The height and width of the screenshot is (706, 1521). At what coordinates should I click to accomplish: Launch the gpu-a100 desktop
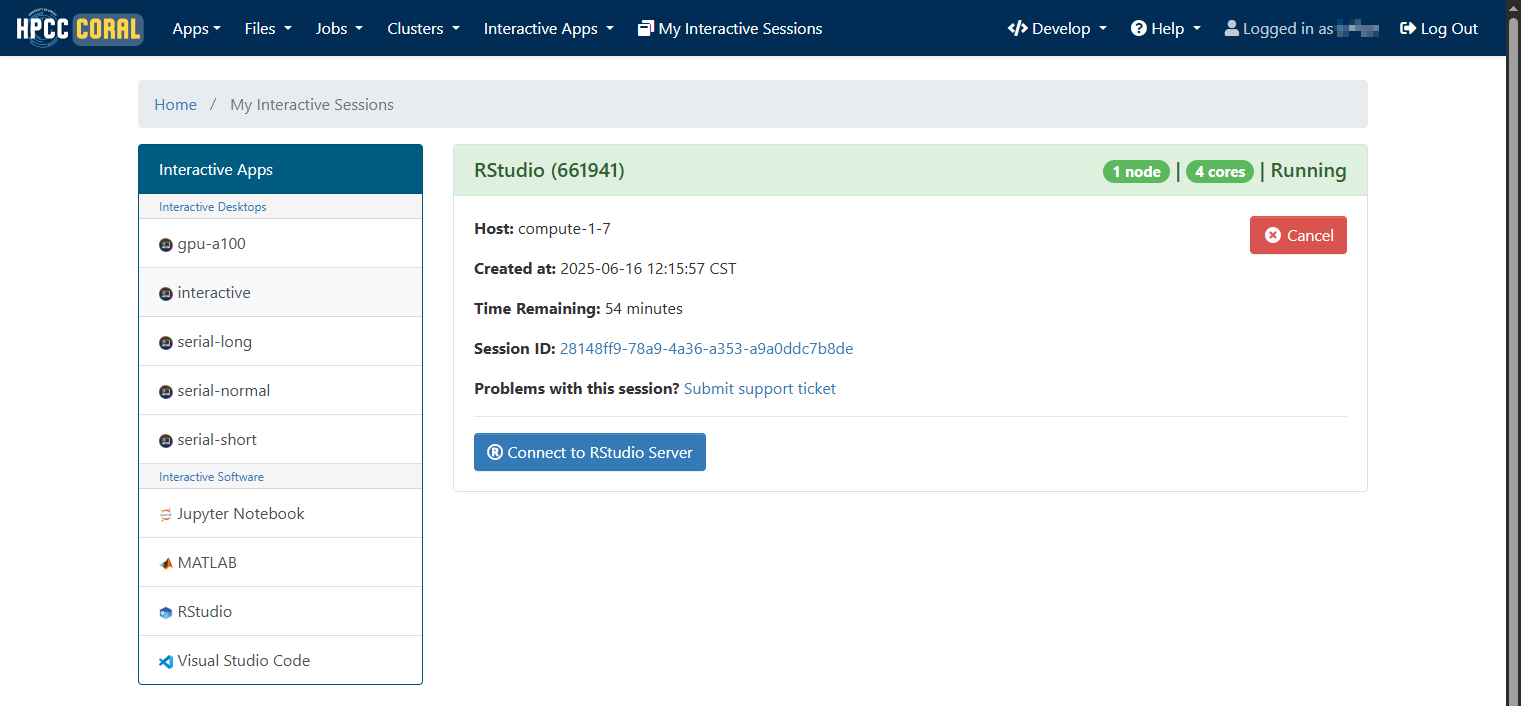(x=280, y=244)
